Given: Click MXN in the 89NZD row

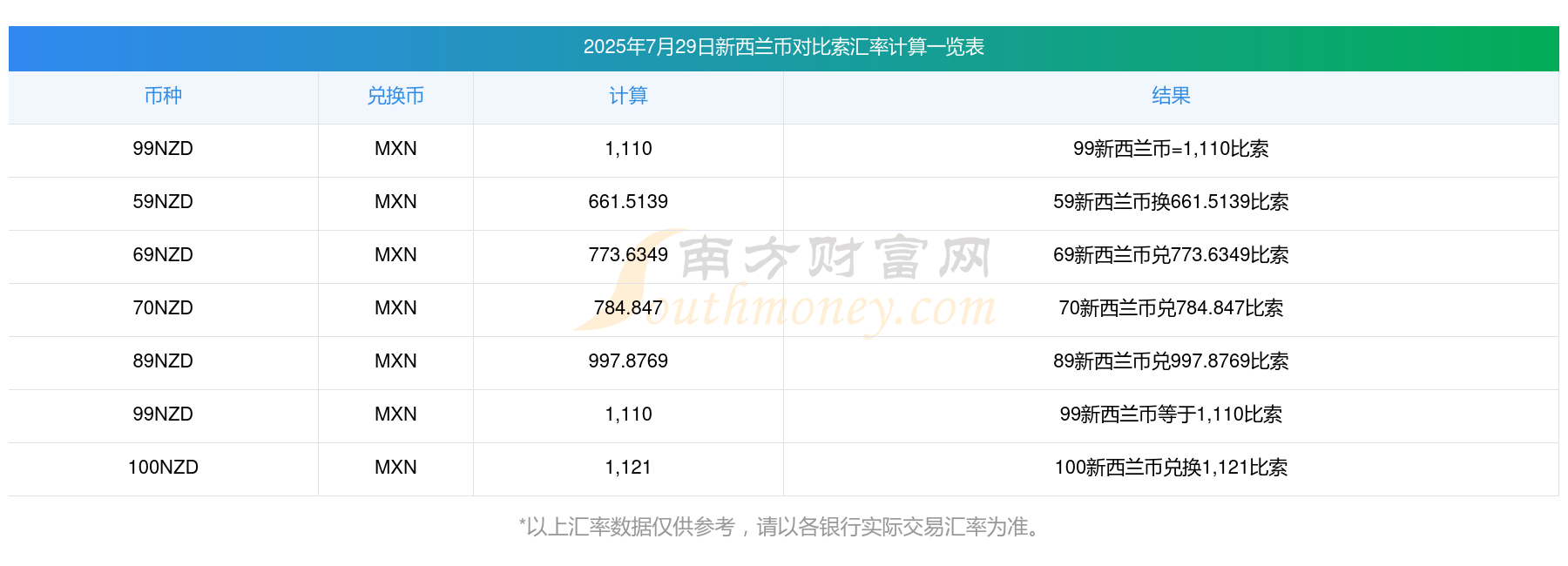Looking at the screenshot, I should [395, 361].
